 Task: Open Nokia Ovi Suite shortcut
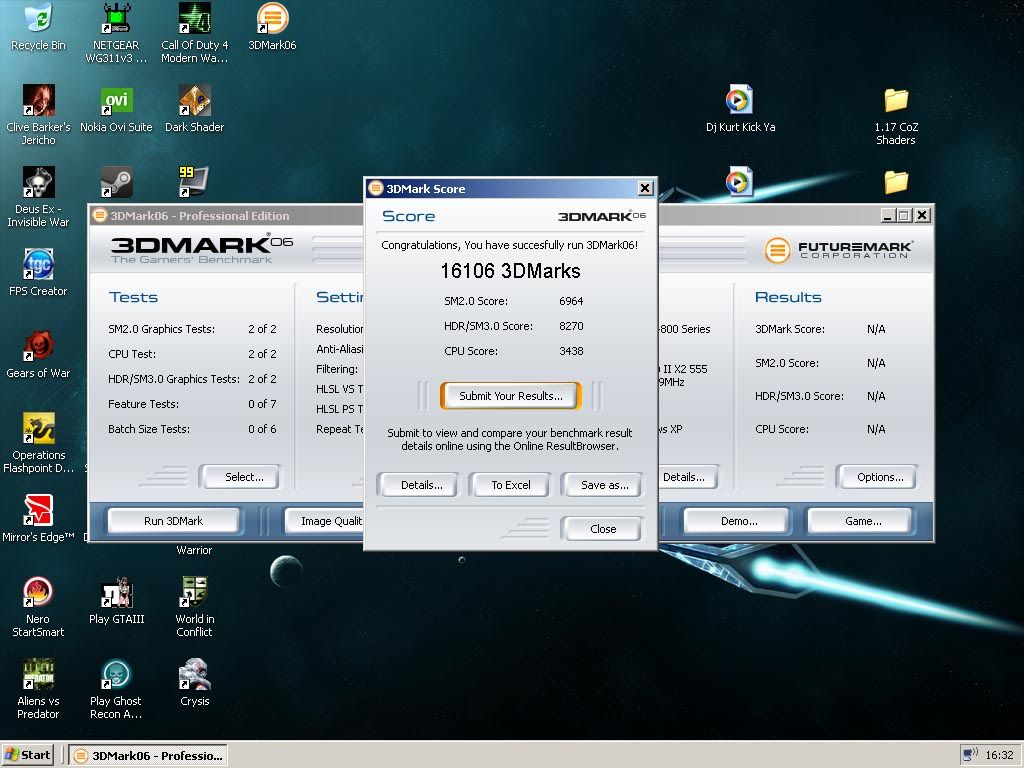116,108
